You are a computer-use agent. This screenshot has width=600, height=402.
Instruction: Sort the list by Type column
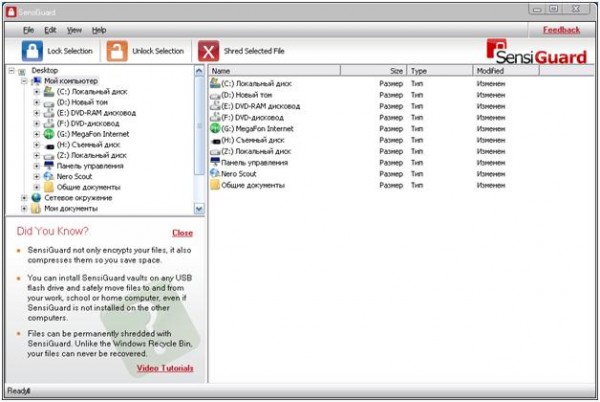coord(440,71)
